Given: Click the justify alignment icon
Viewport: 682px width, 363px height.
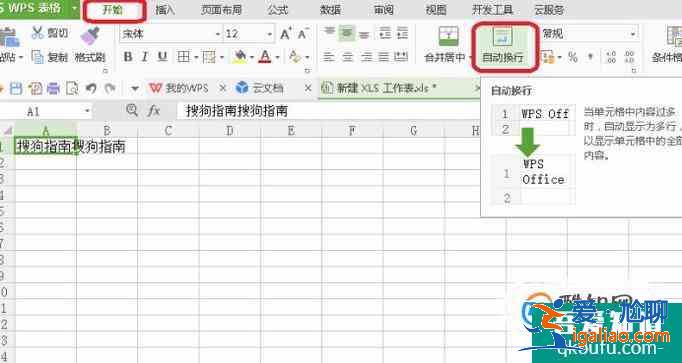Looking at the screenshot, I should 384,57.
